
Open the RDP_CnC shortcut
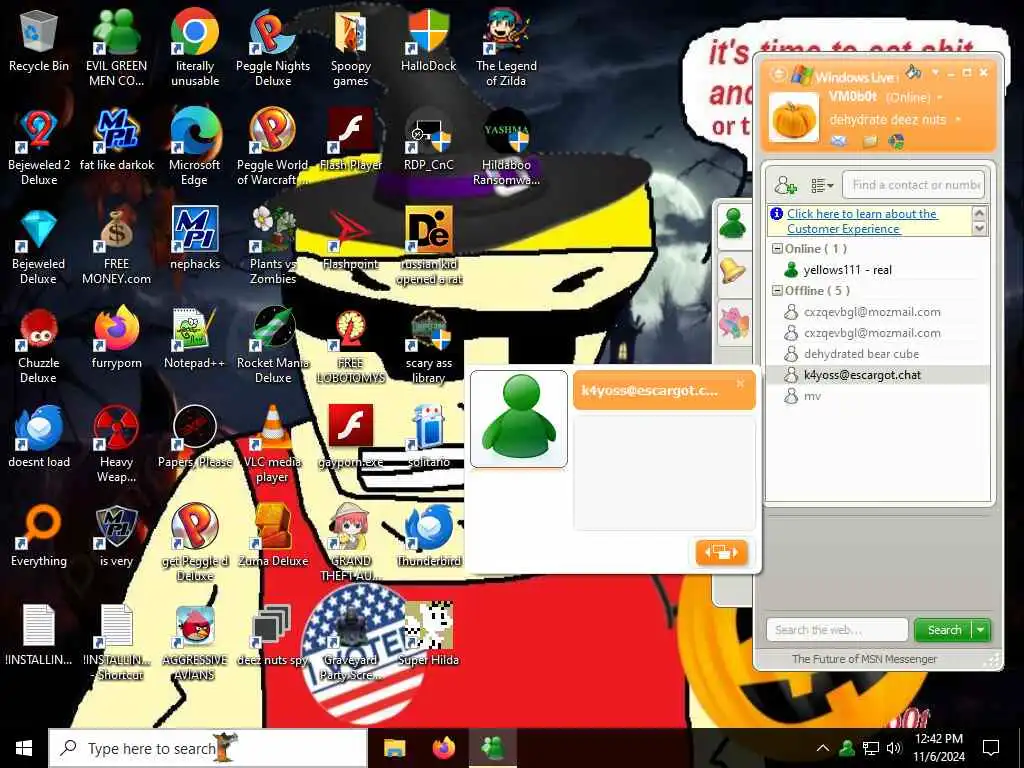pyautogui.click(x=428, y=140)
